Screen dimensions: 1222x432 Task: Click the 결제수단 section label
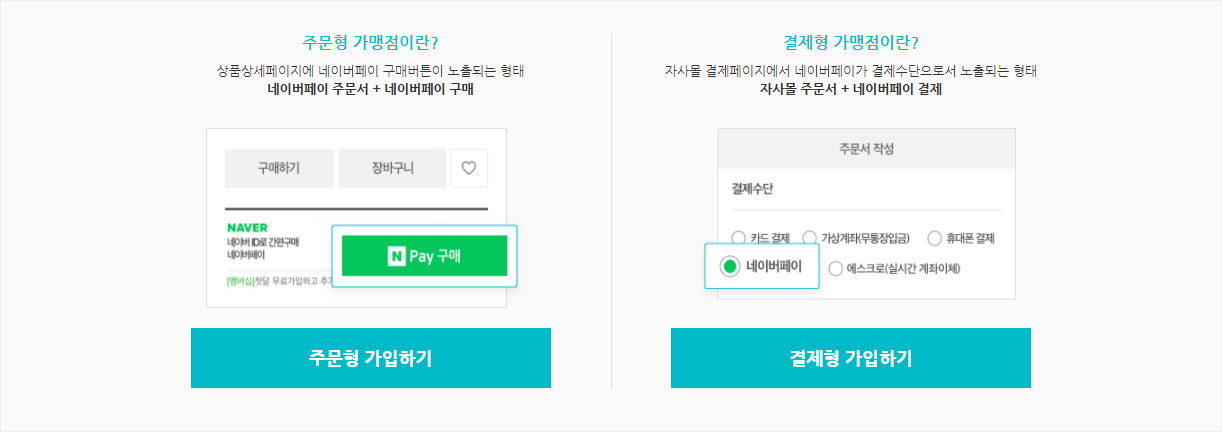[x=752, y=188]
